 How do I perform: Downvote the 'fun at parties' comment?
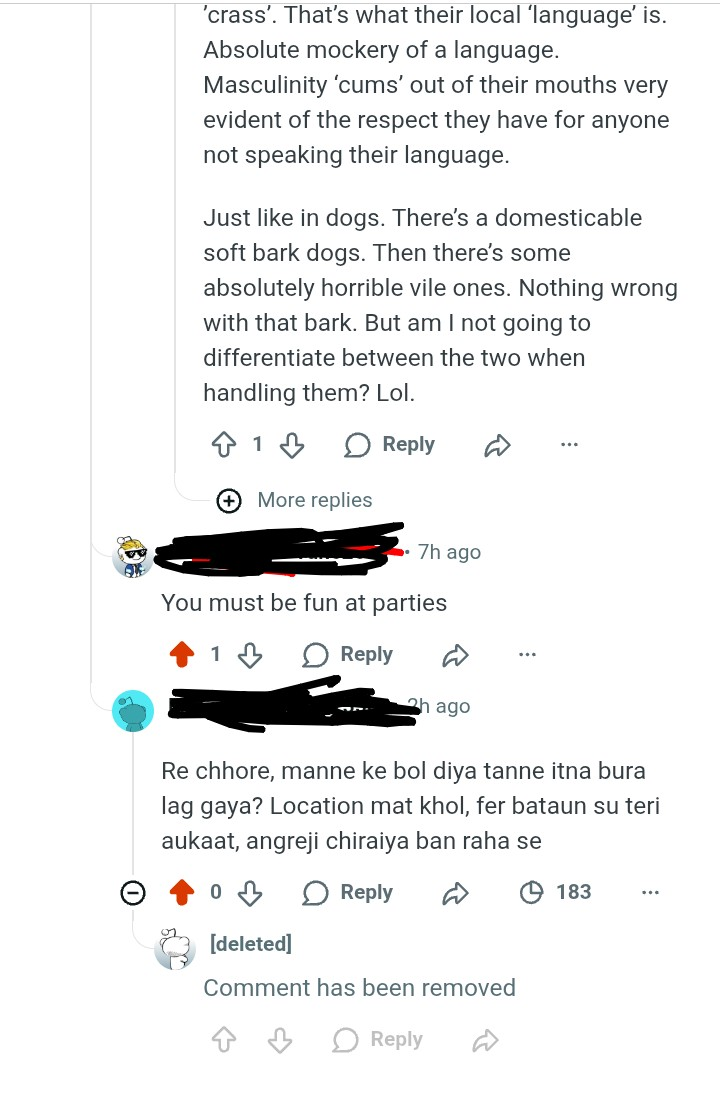point(249,655)
